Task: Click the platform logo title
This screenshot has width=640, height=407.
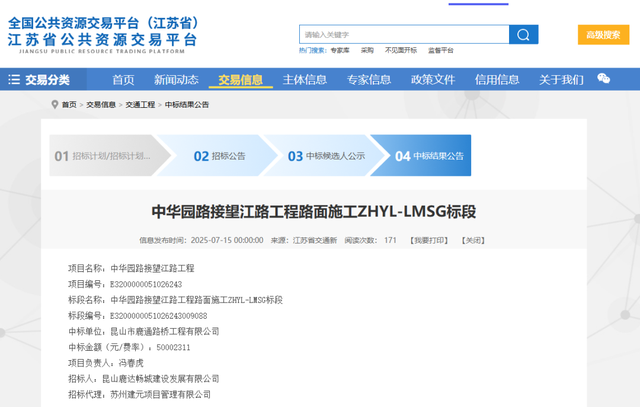Action: [x=103, y=32]
